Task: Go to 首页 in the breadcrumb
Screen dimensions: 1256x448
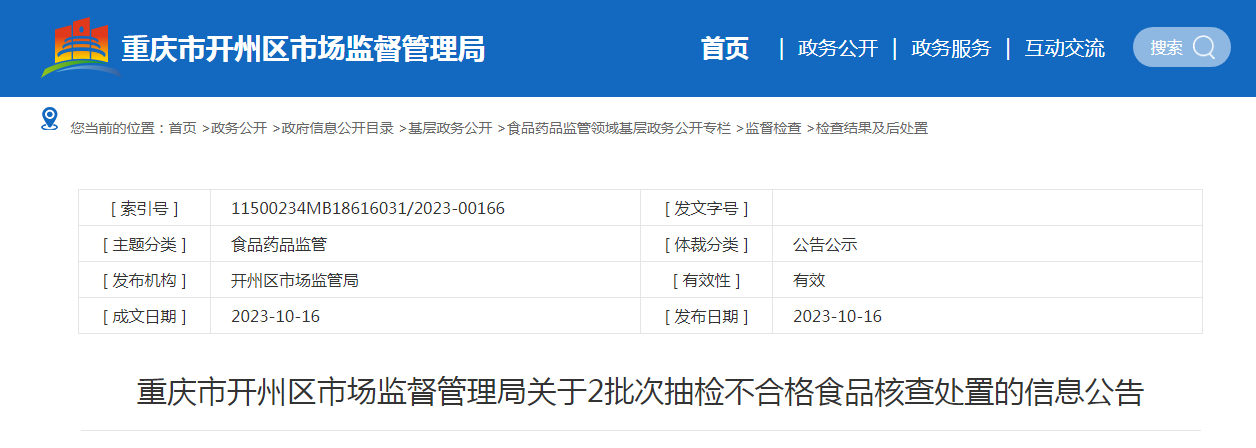Action: [x=183, y=128]
